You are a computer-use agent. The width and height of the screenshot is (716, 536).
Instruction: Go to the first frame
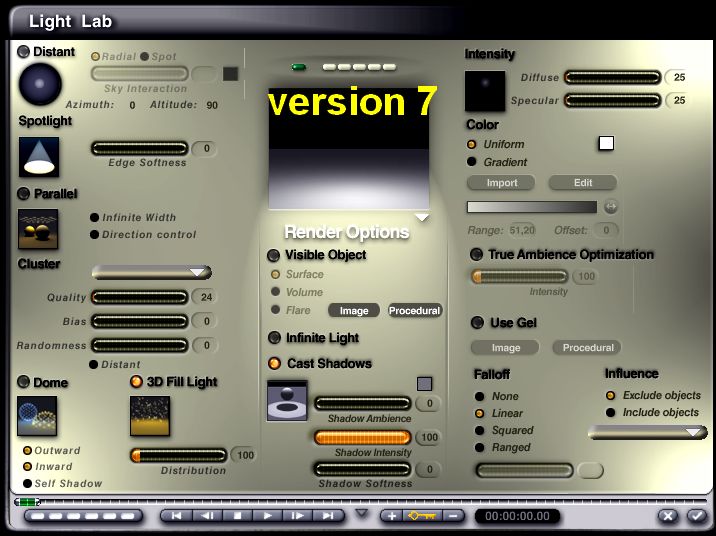coord(176,516)
